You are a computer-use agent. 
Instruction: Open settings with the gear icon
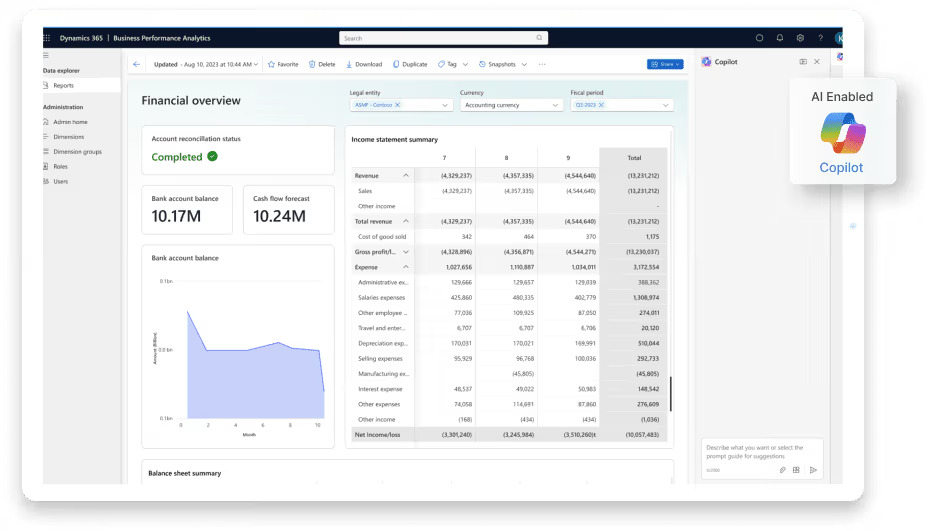tap(800, 38)
